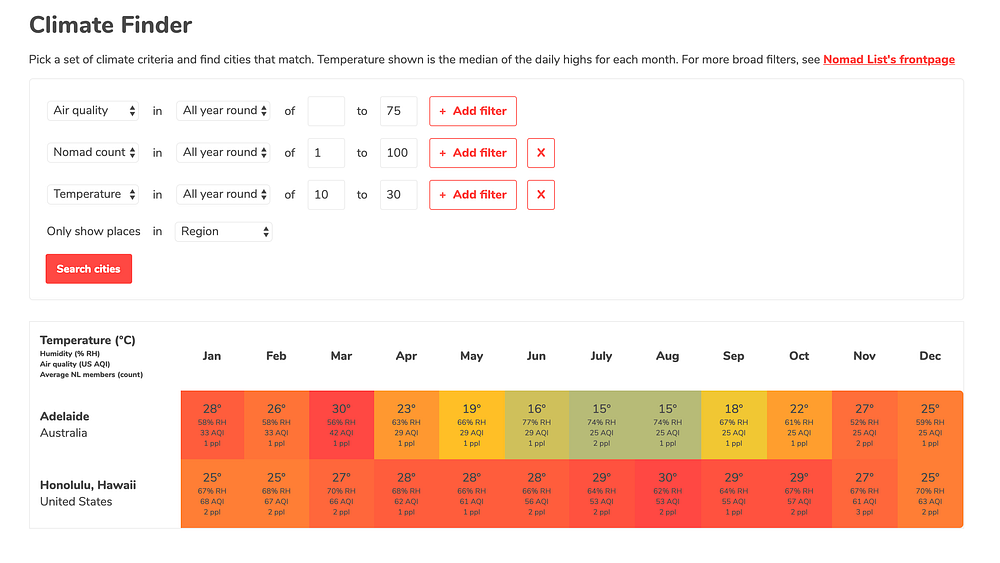Select Adelaide's March cell showing 30°
The height and width of the screenshot is (563, 1000).
pyautogui.click(x=341, y=425)
